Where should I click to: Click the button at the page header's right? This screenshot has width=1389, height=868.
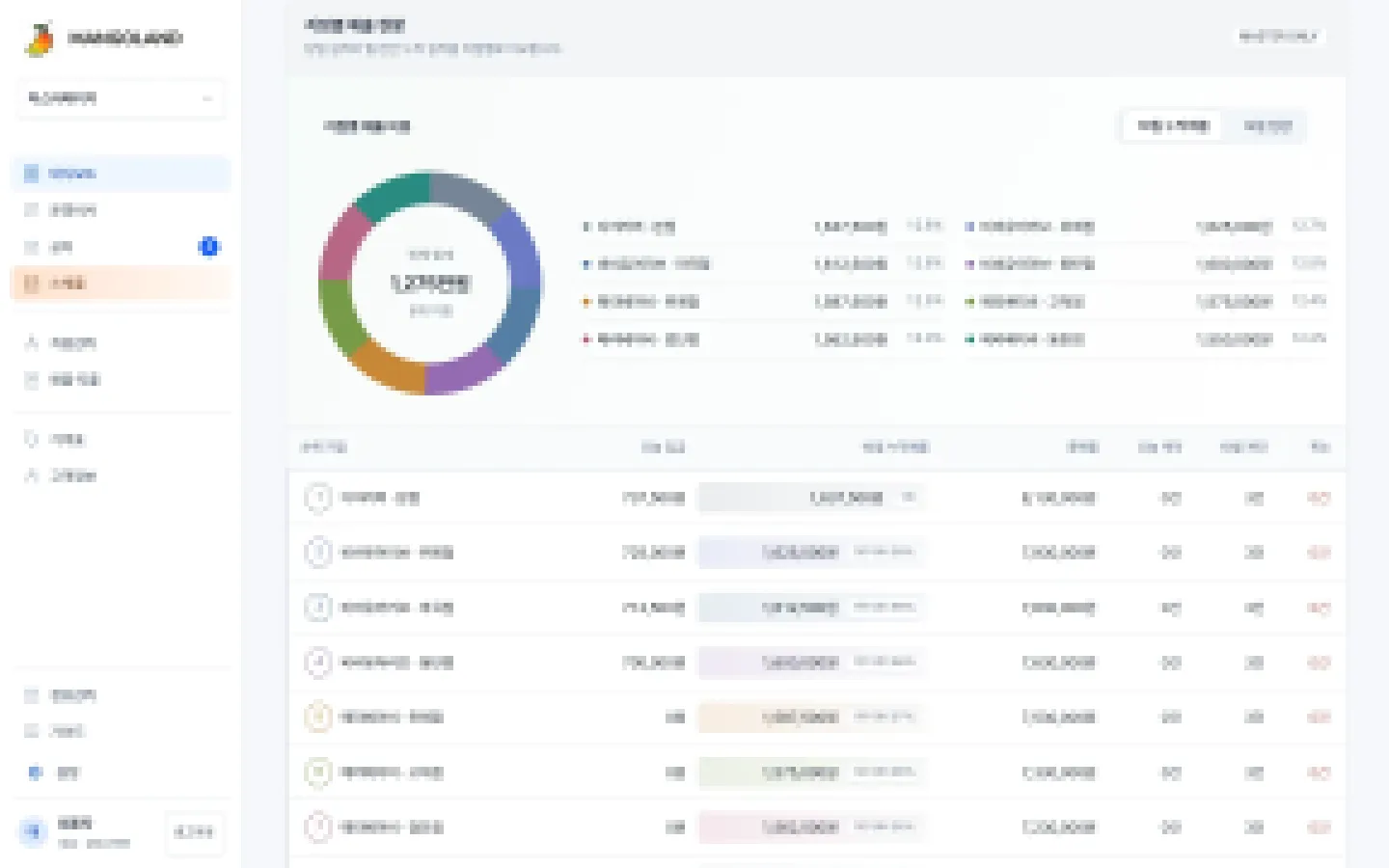coord(1279,37)
